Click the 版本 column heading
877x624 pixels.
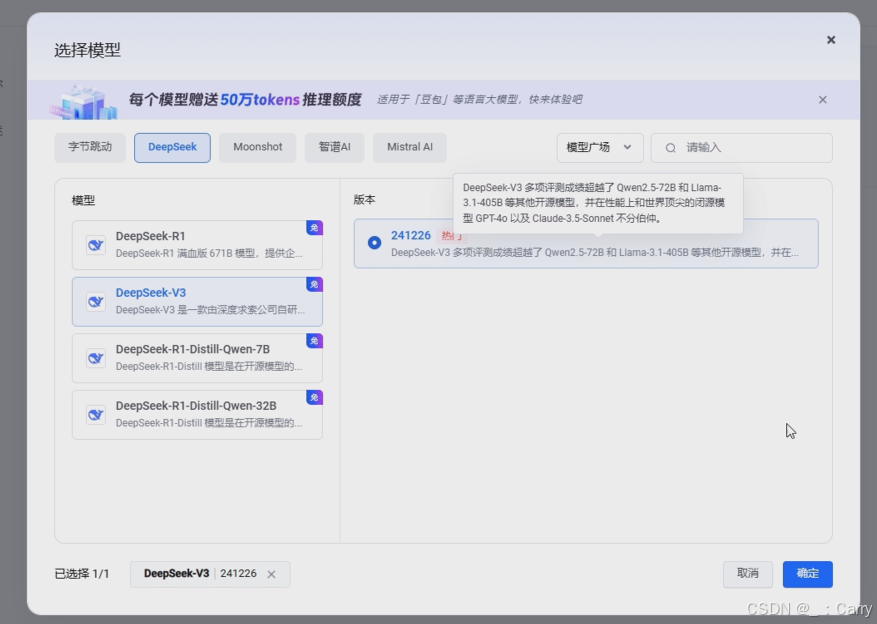pos(364,200)
